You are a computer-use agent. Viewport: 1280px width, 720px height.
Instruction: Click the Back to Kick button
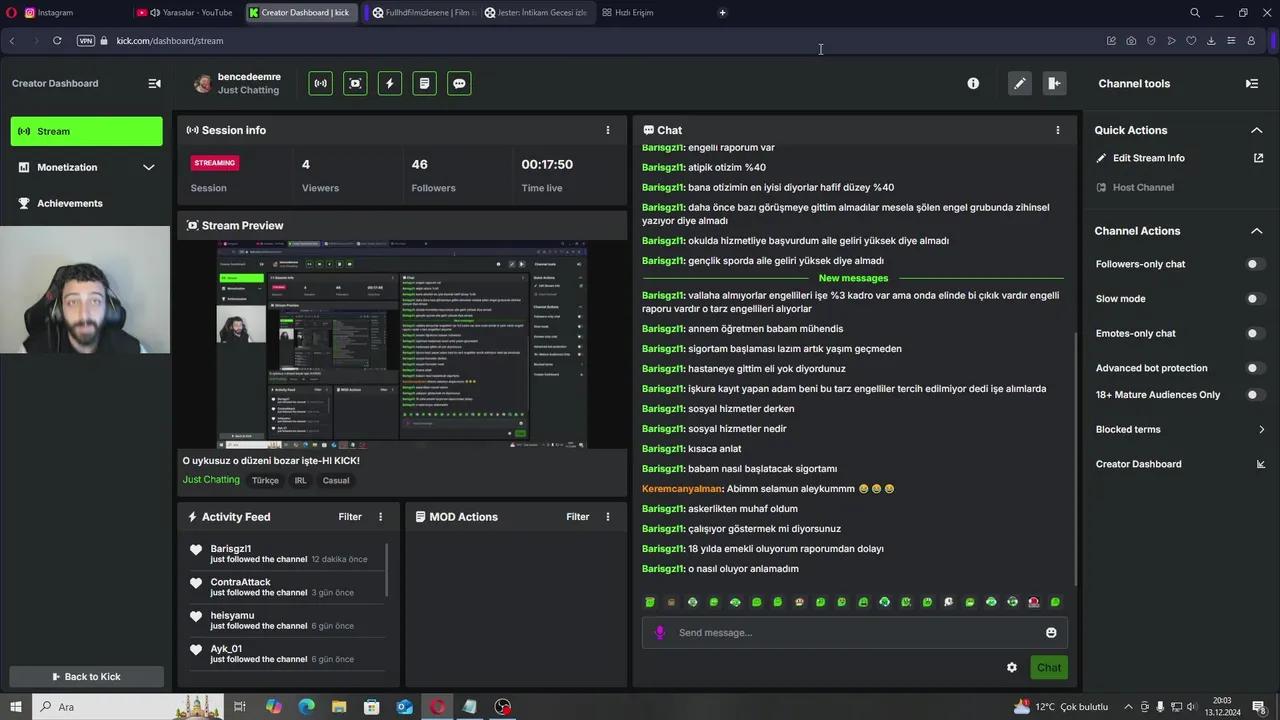[x=86, y=677]
